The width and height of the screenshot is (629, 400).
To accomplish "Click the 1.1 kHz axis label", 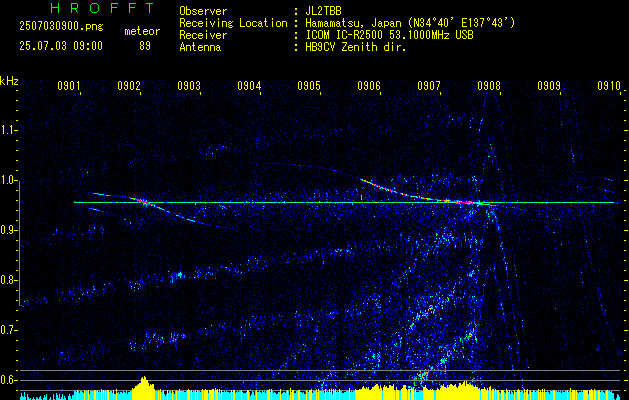I will pyautogui.click(x=8, y=130).
